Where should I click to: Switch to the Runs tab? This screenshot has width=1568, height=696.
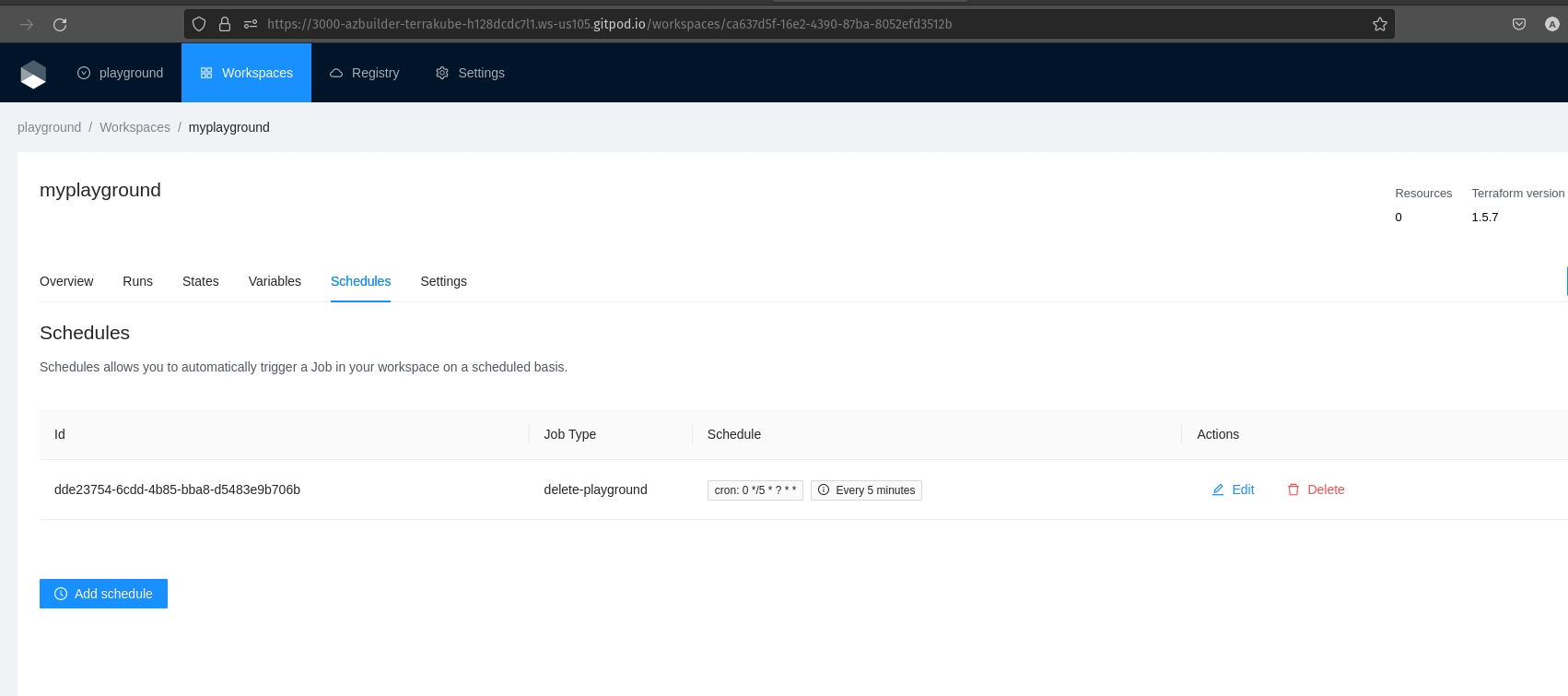click(x=137, y=281)
